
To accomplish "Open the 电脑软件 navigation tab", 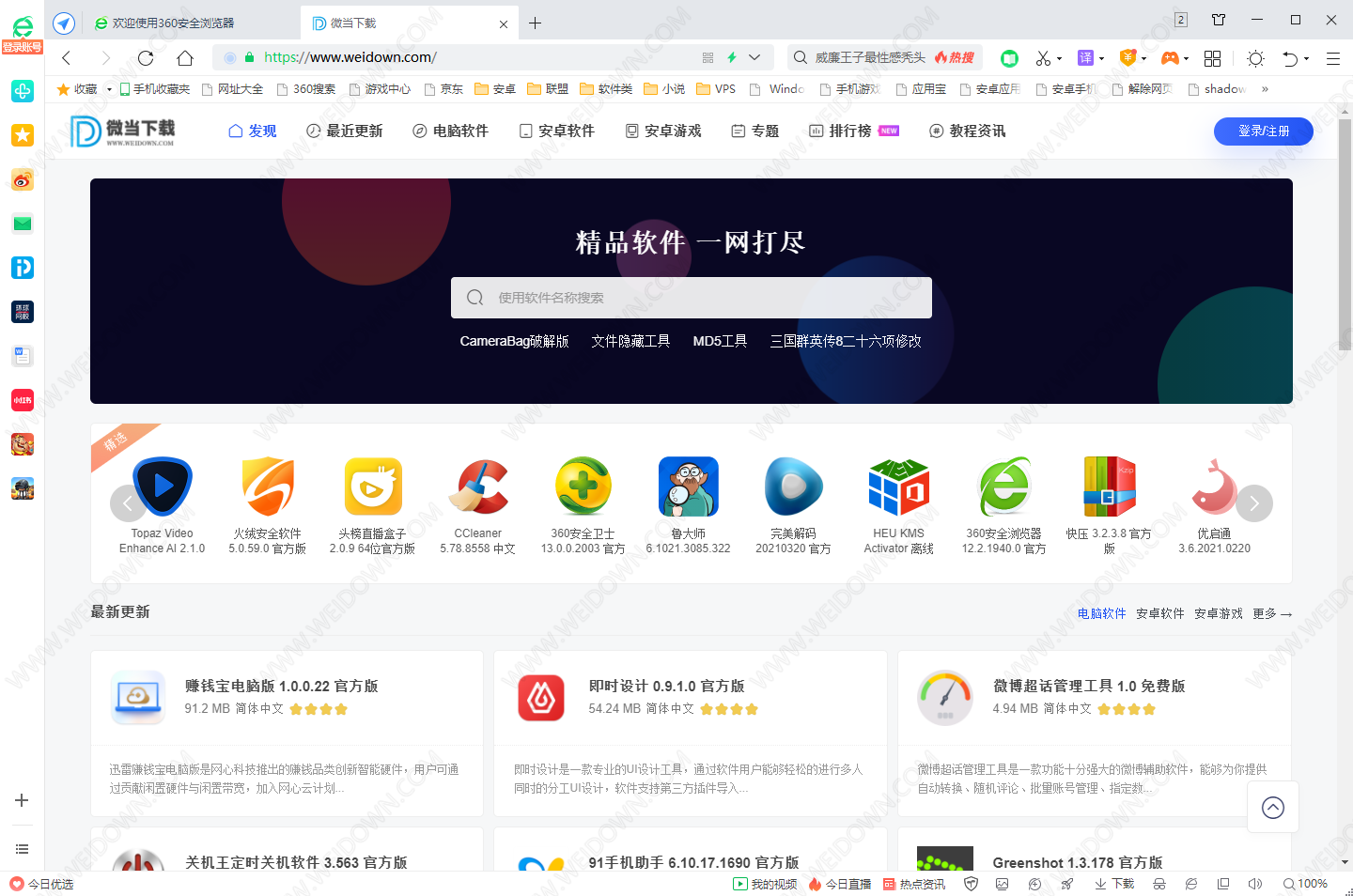I will (x=451, y=131).
